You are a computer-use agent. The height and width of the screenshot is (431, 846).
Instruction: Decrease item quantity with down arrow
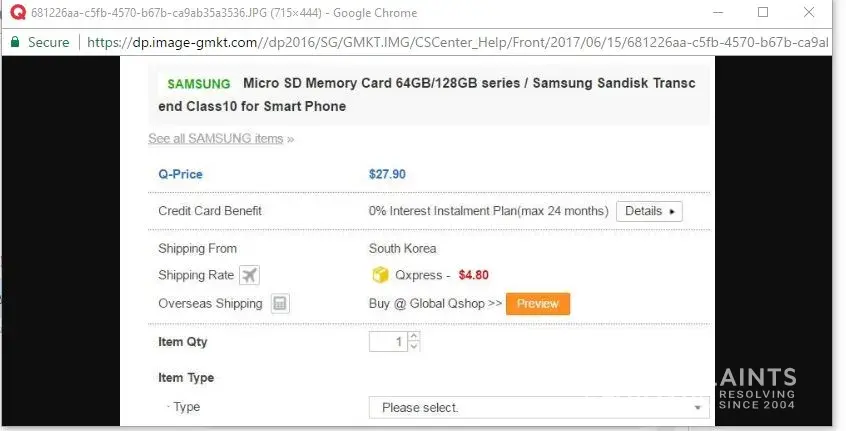(x=415, y=347)
